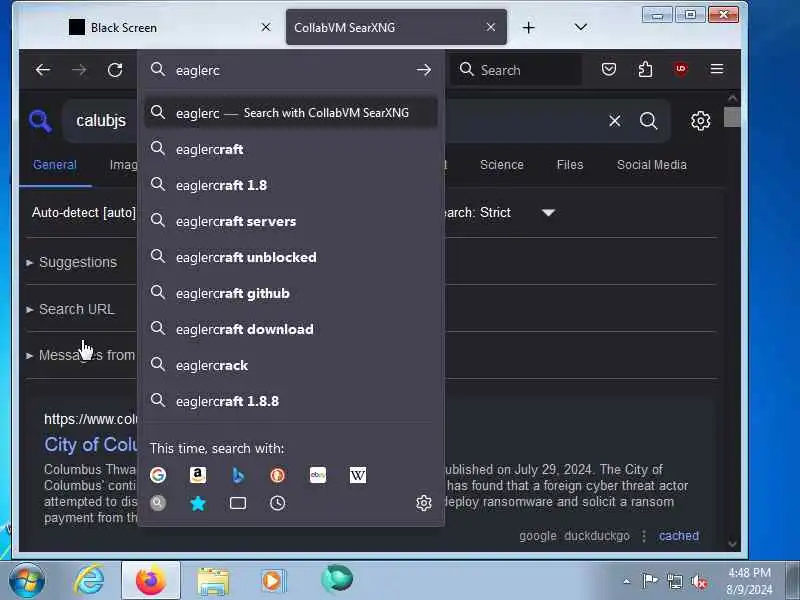This screenshot has width=800, height=600.
Task: Open the Files results category
Action: click(x=569, y=165)
